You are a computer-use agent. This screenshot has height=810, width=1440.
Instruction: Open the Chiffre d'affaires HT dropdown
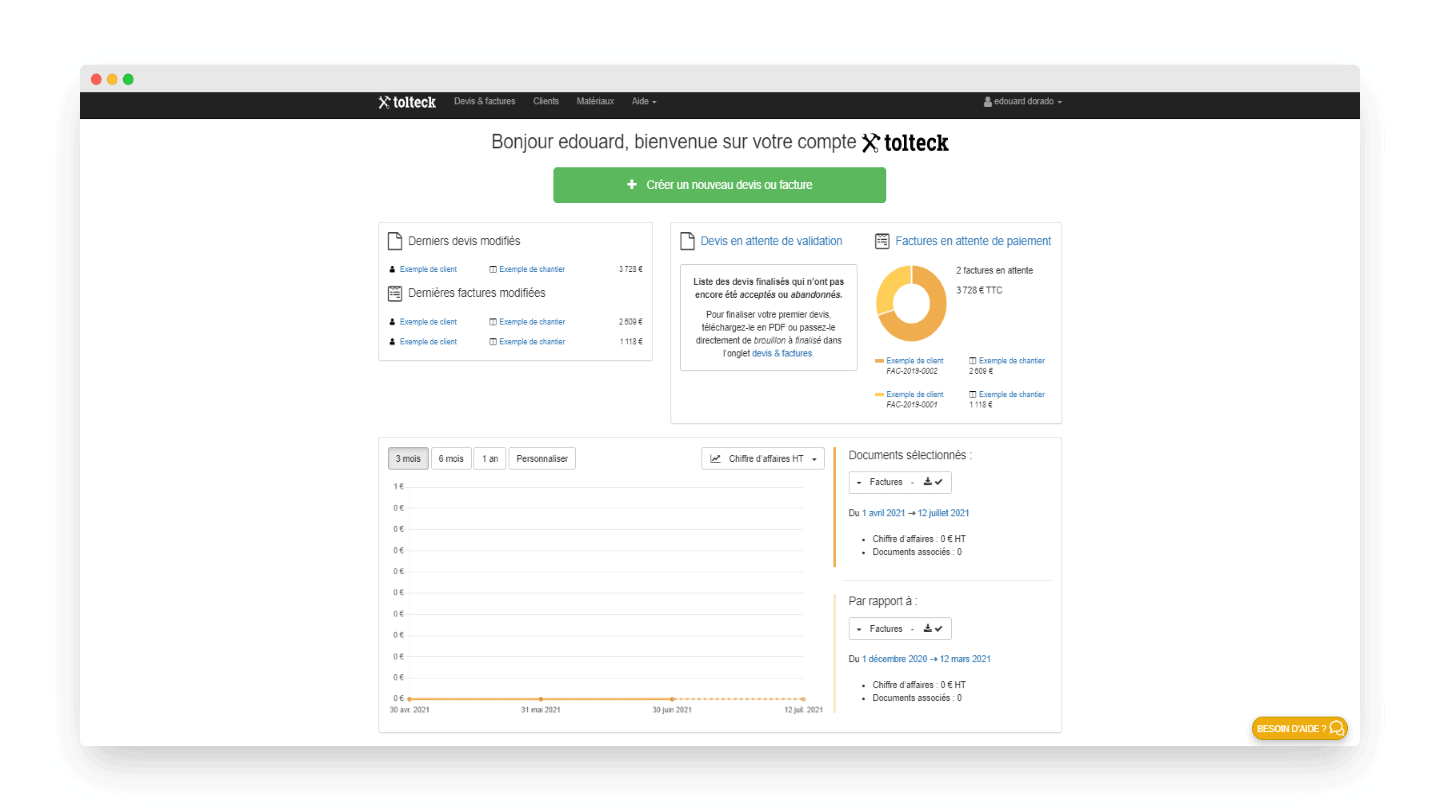coord(764,459)
